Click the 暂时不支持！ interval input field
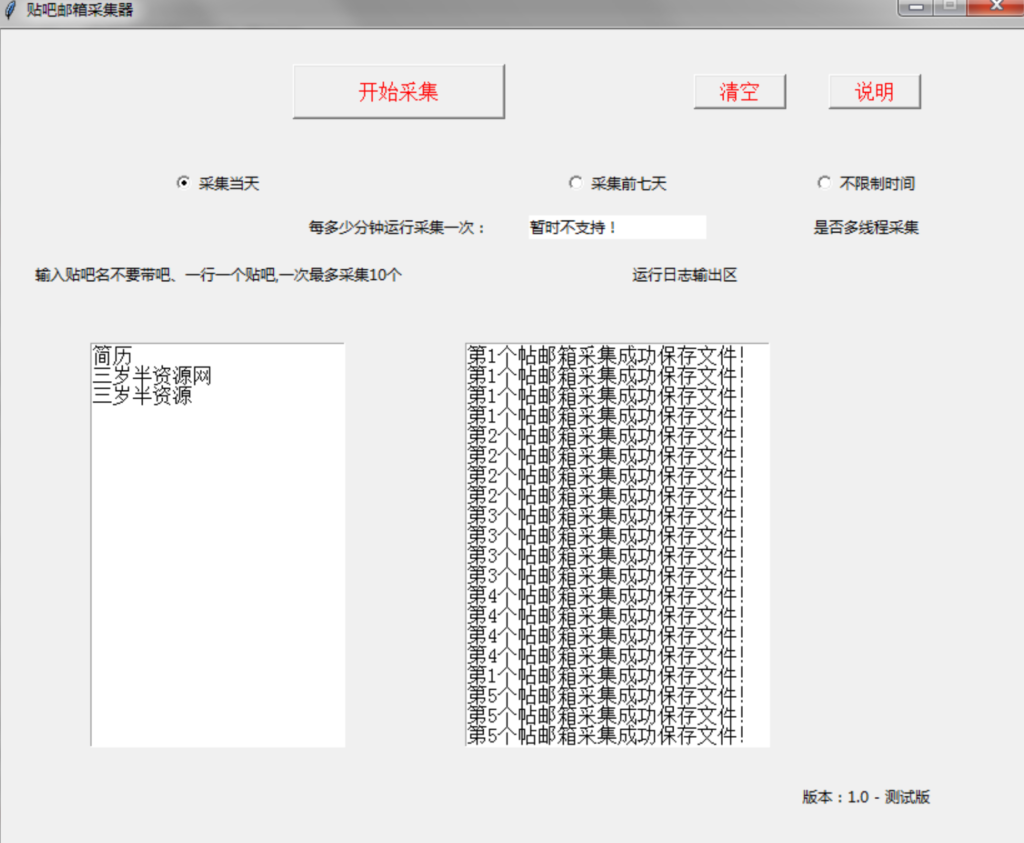This screenshot has width=1024, height=843. [x=616, y=227]
